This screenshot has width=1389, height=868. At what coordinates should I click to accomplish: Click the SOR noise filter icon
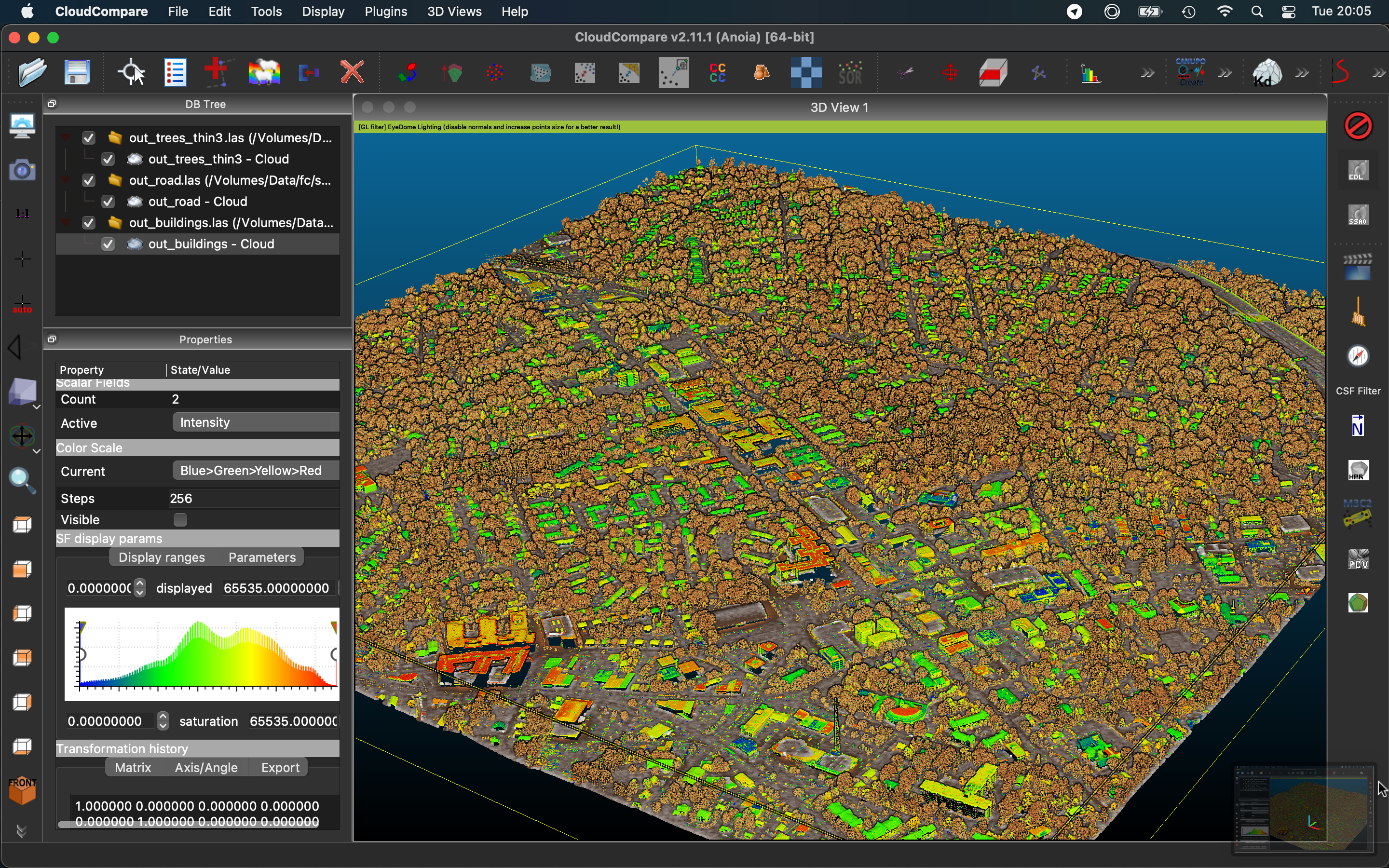[x=851, y=73]
